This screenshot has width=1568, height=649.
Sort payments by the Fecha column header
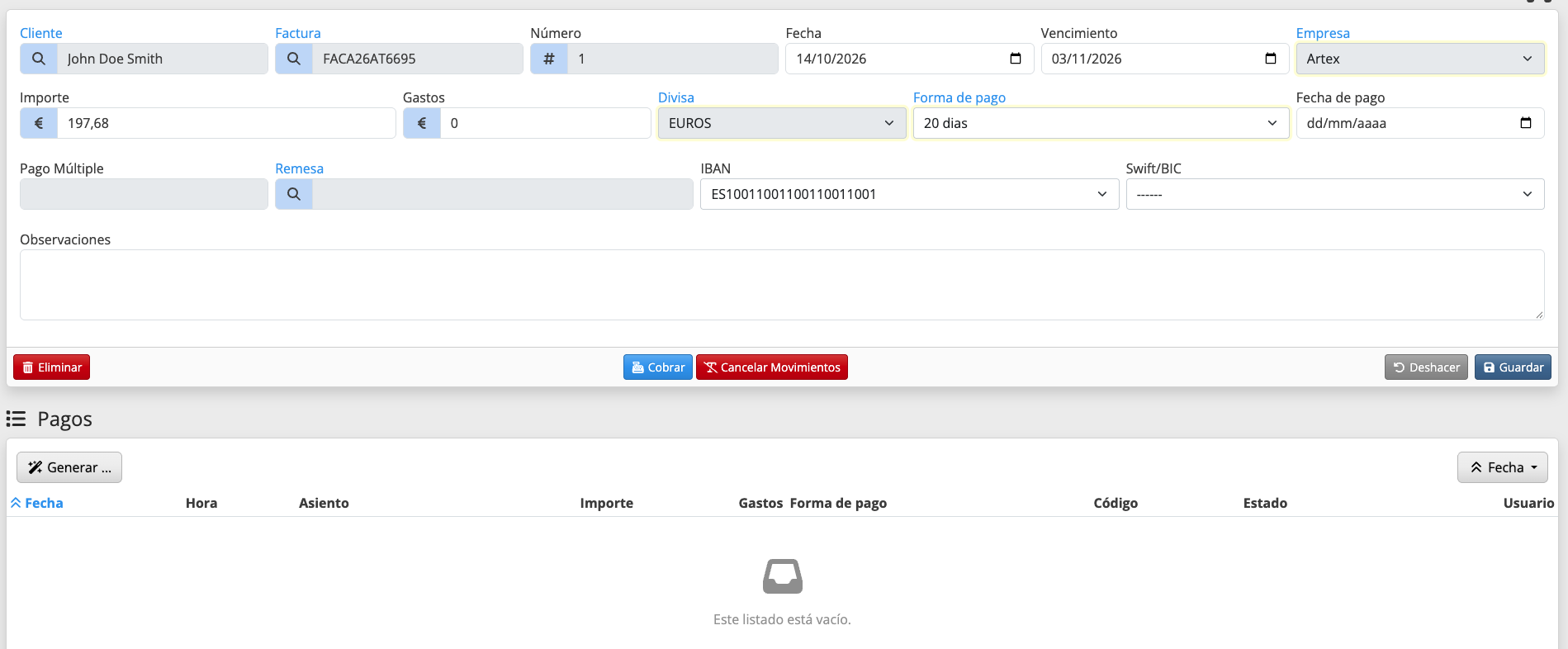(37, 503)
